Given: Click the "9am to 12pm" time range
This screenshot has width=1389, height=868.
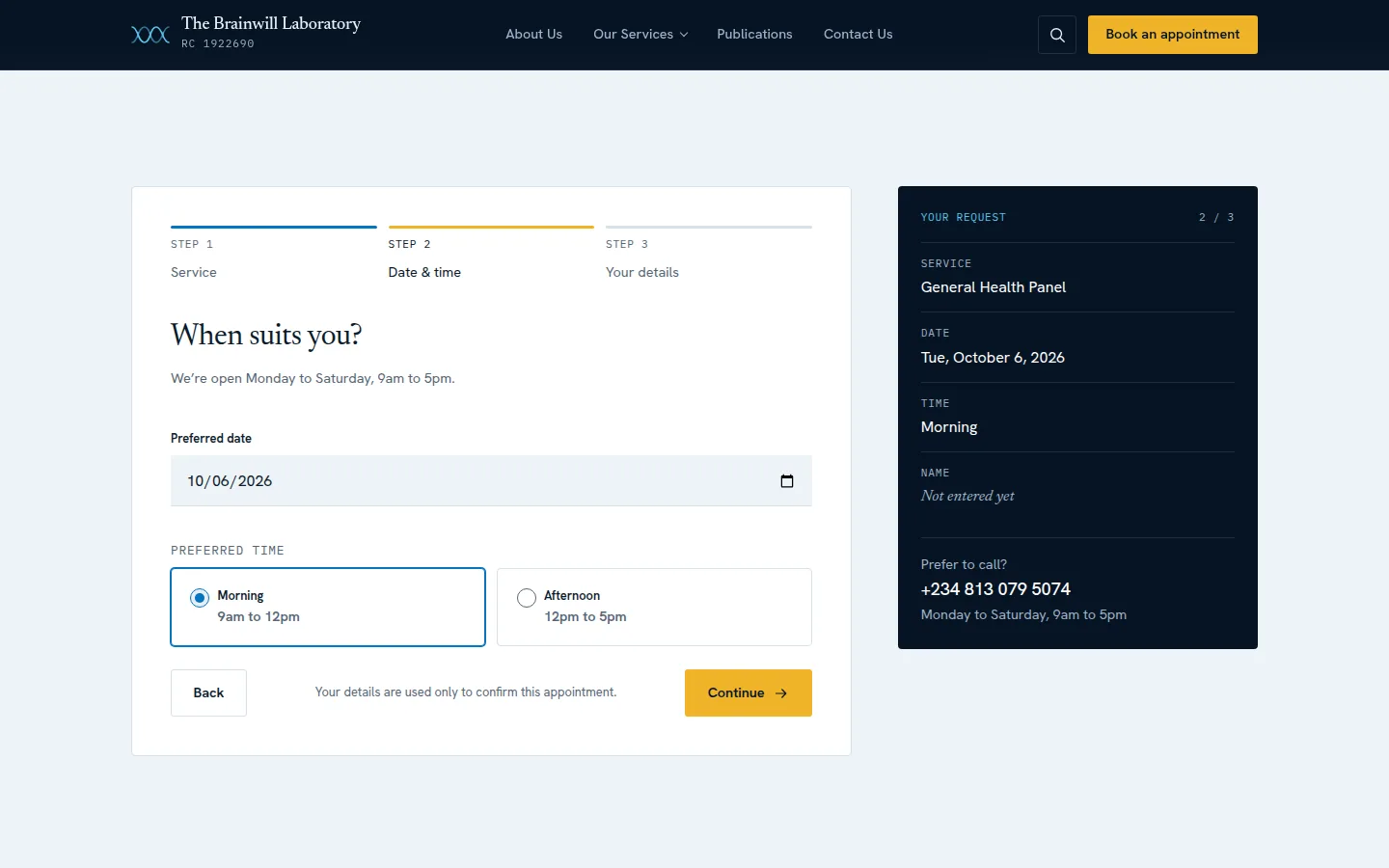Looking at the screenshot, I should (259, 617).
